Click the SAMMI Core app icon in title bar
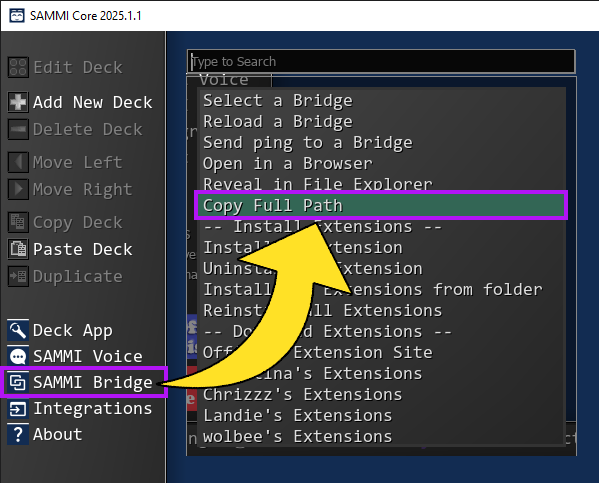 (17, 16)
